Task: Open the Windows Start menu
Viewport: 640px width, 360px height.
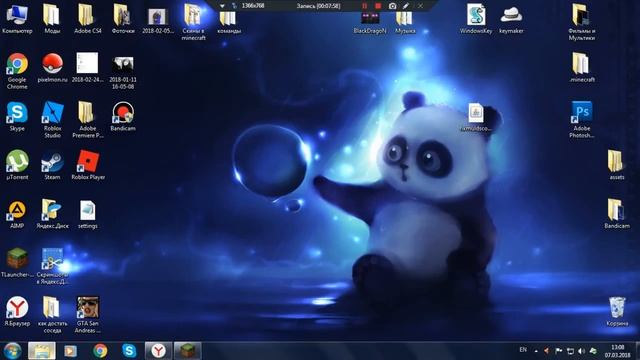Action: 12,351
